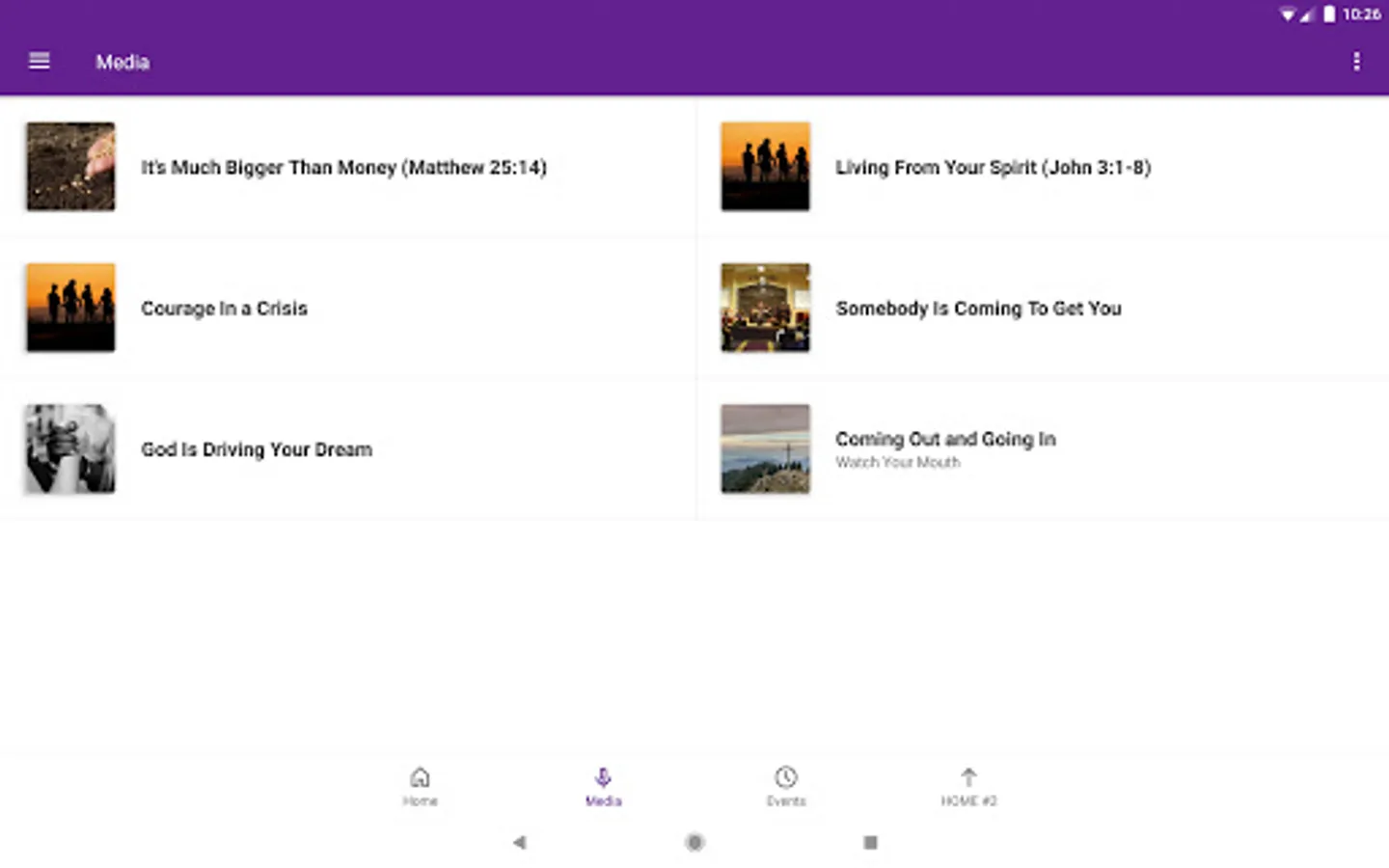
Task: Open "God Is Driving Your Dream" title
Action: coord(257,449)
